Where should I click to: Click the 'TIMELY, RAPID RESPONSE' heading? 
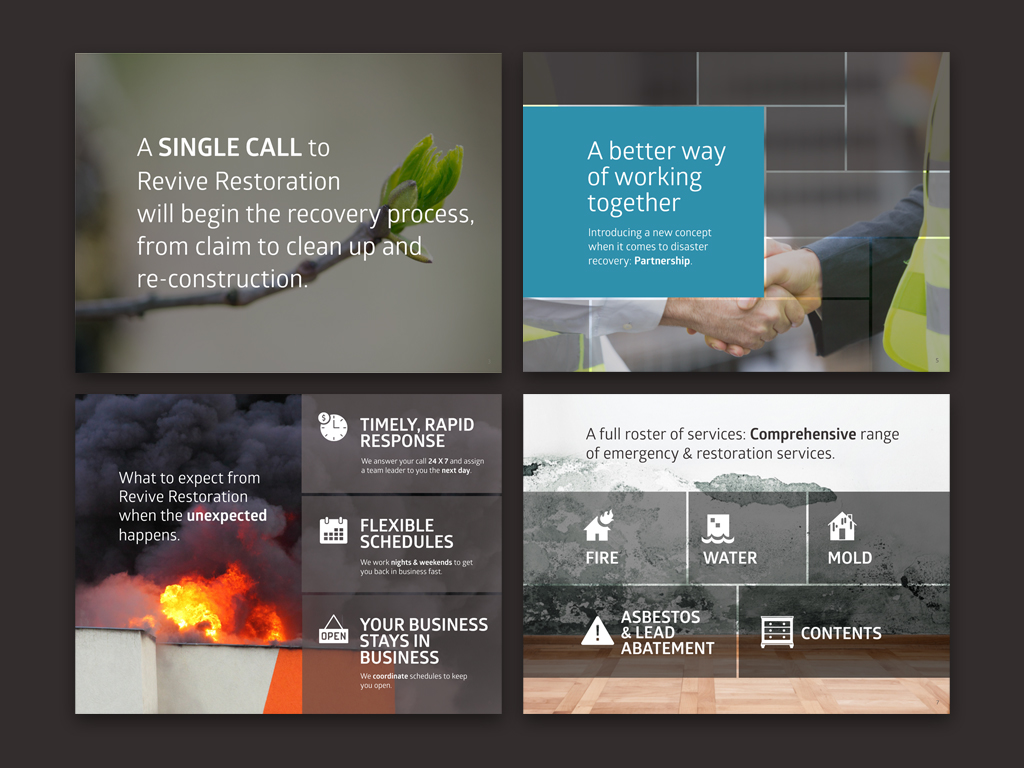[417, 432]
